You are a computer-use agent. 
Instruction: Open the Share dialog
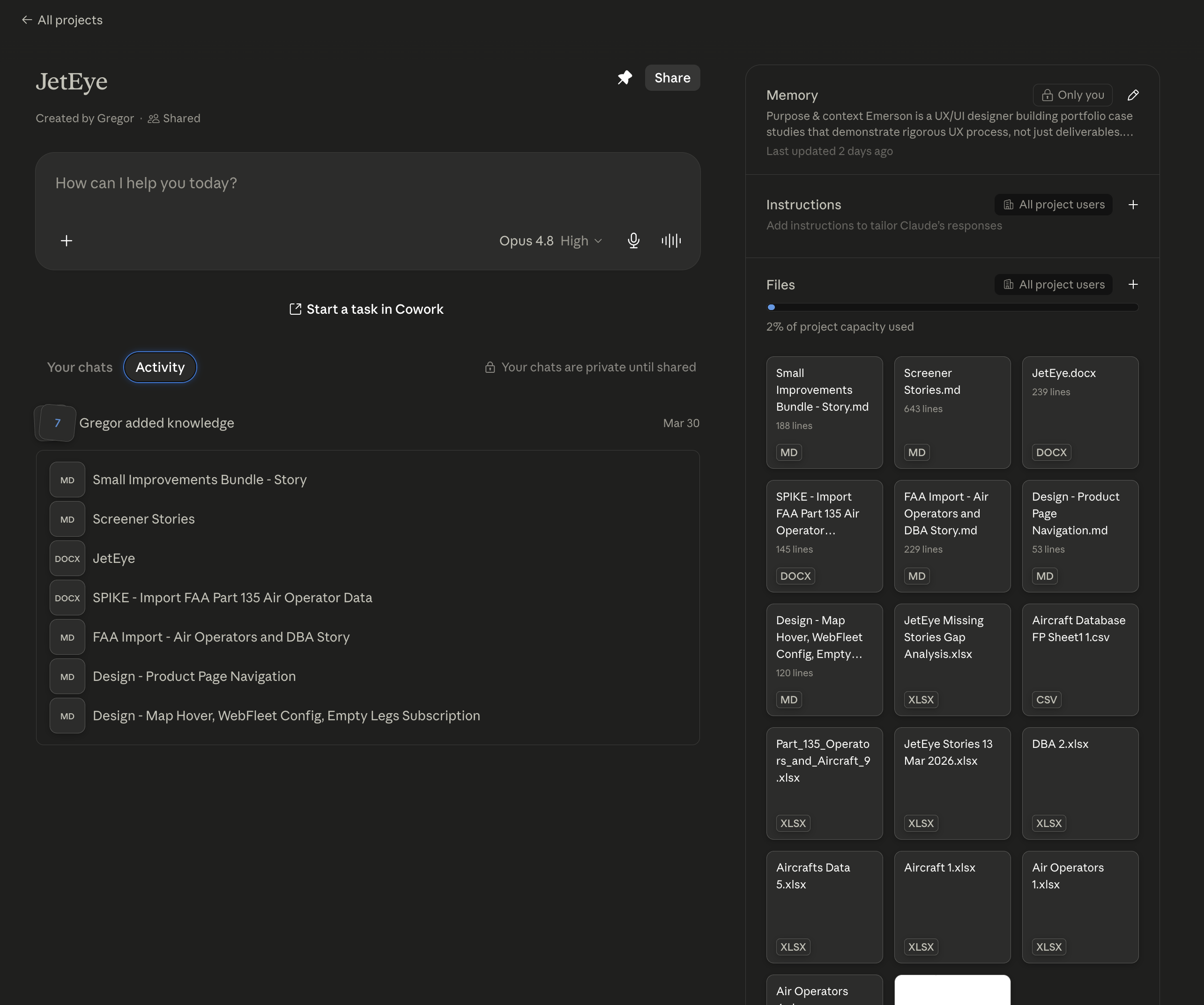(x=672, y=77)
